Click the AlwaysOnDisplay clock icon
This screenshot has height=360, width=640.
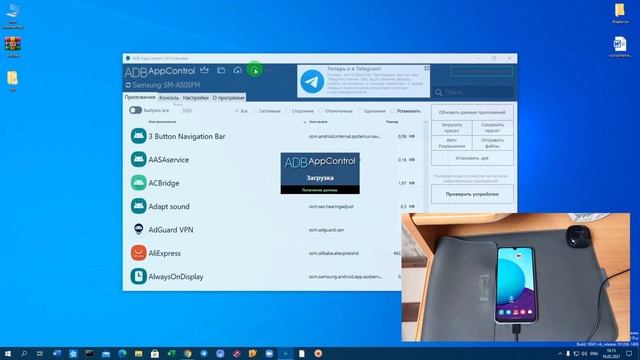138,276
